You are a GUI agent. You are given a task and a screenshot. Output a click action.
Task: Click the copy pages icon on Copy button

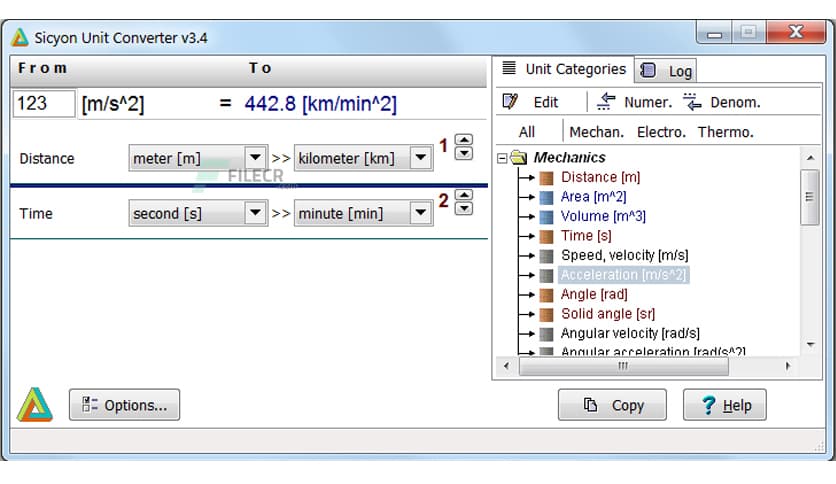pos(590,405)
